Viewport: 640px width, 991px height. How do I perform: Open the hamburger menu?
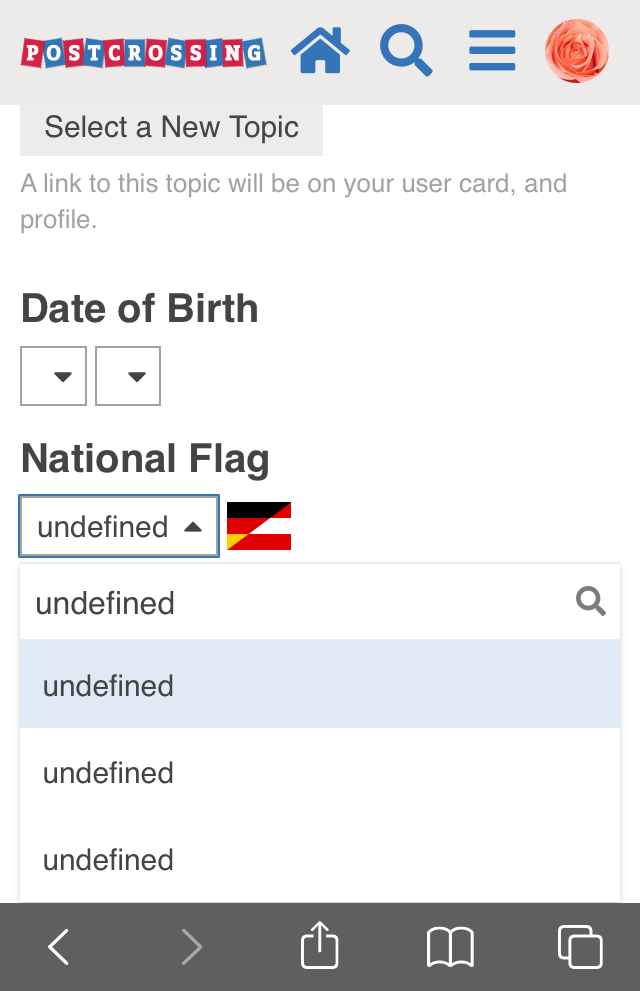(x=492, y=51)
